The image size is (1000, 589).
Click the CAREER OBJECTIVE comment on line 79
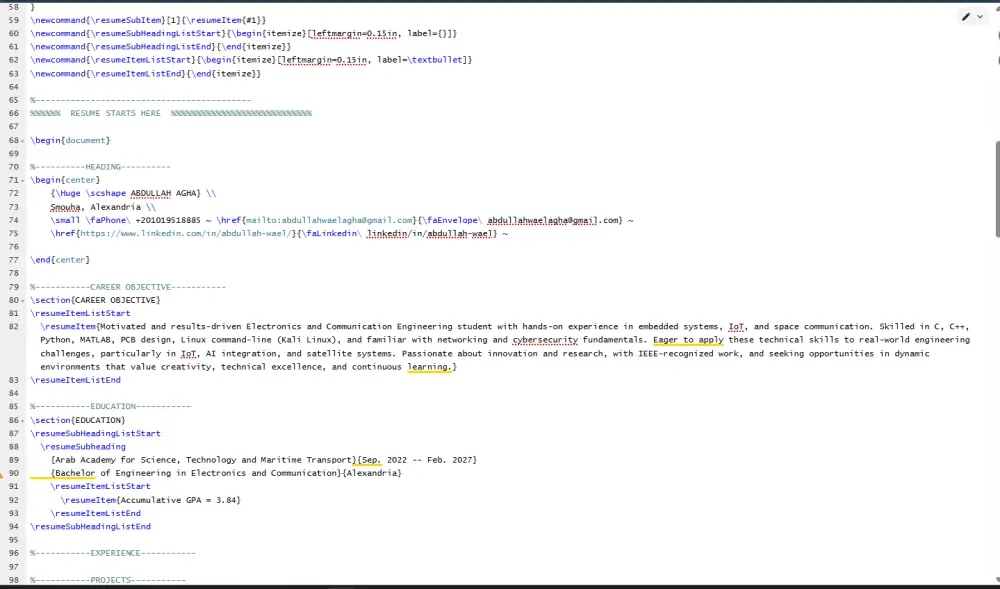click(128, 287)
